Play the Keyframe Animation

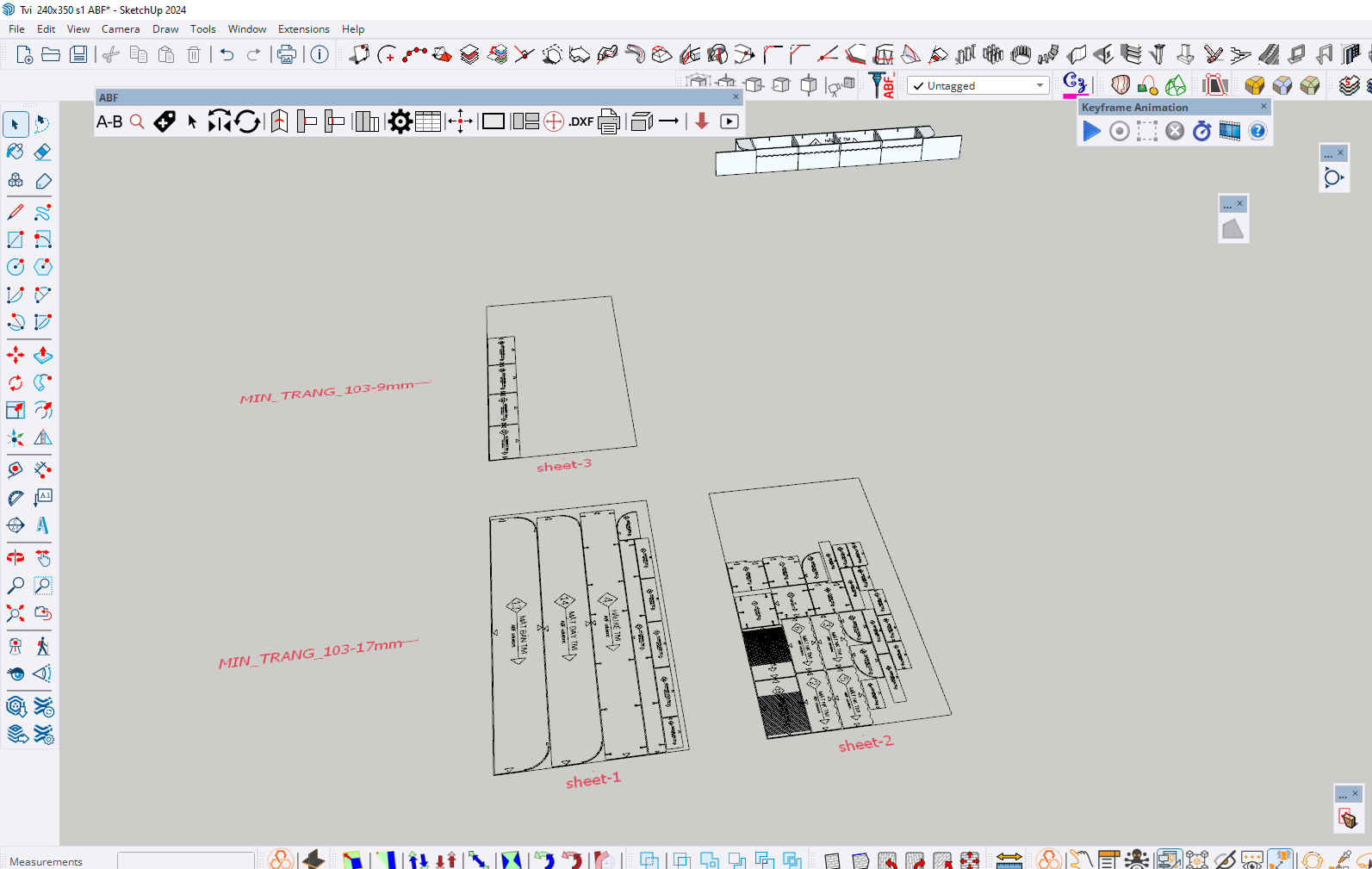tap(1091, 131)
